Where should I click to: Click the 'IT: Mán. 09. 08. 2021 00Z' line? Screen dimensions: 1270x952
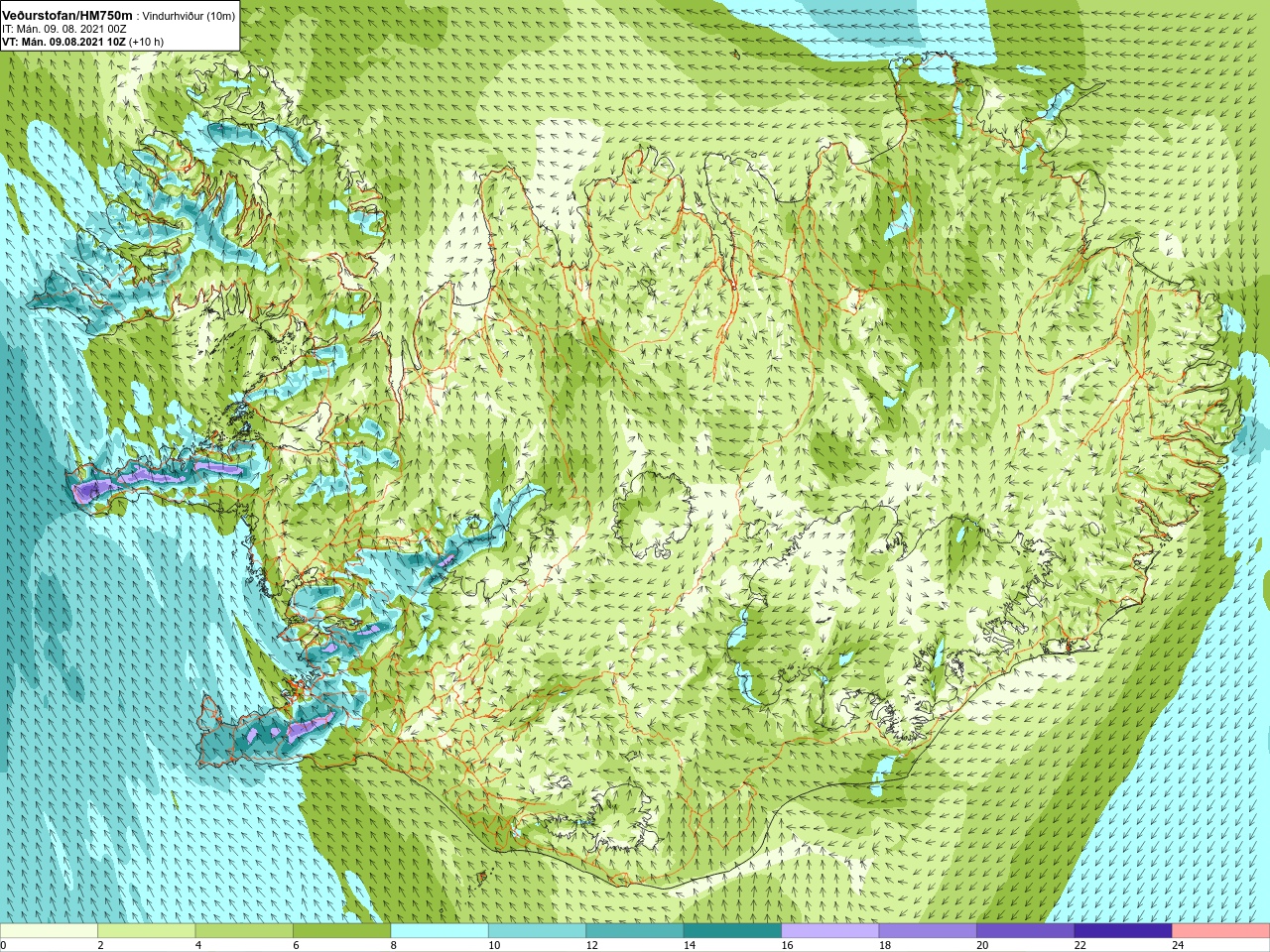point(64,29)
